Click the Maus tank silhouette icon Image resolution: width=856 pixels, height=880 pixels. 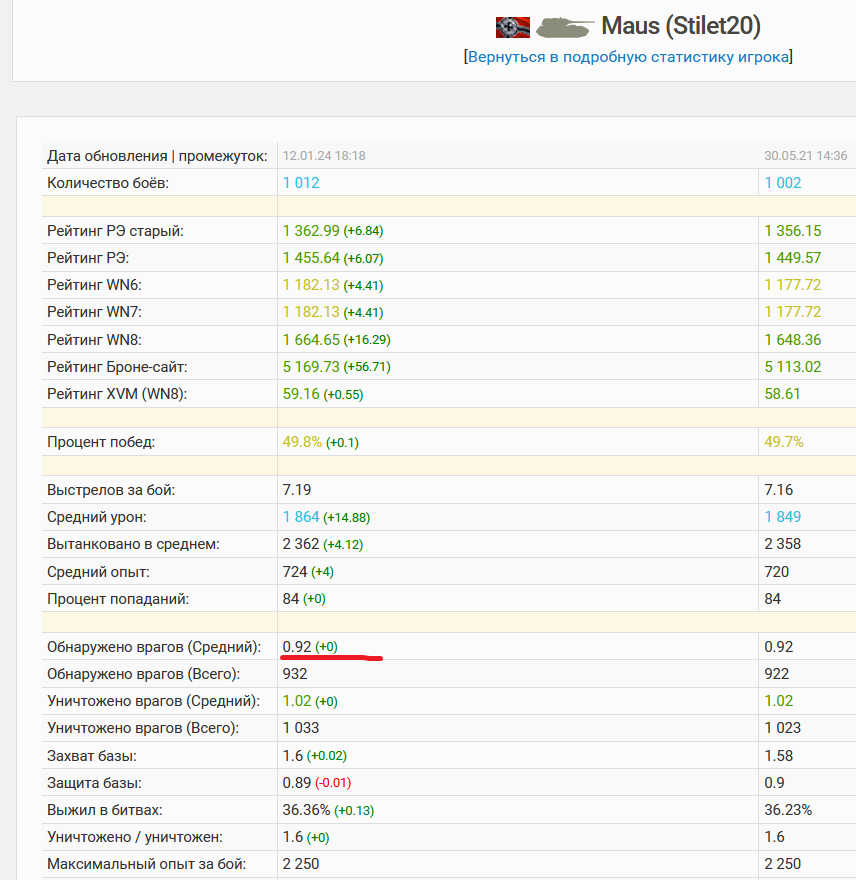[563, 27]
